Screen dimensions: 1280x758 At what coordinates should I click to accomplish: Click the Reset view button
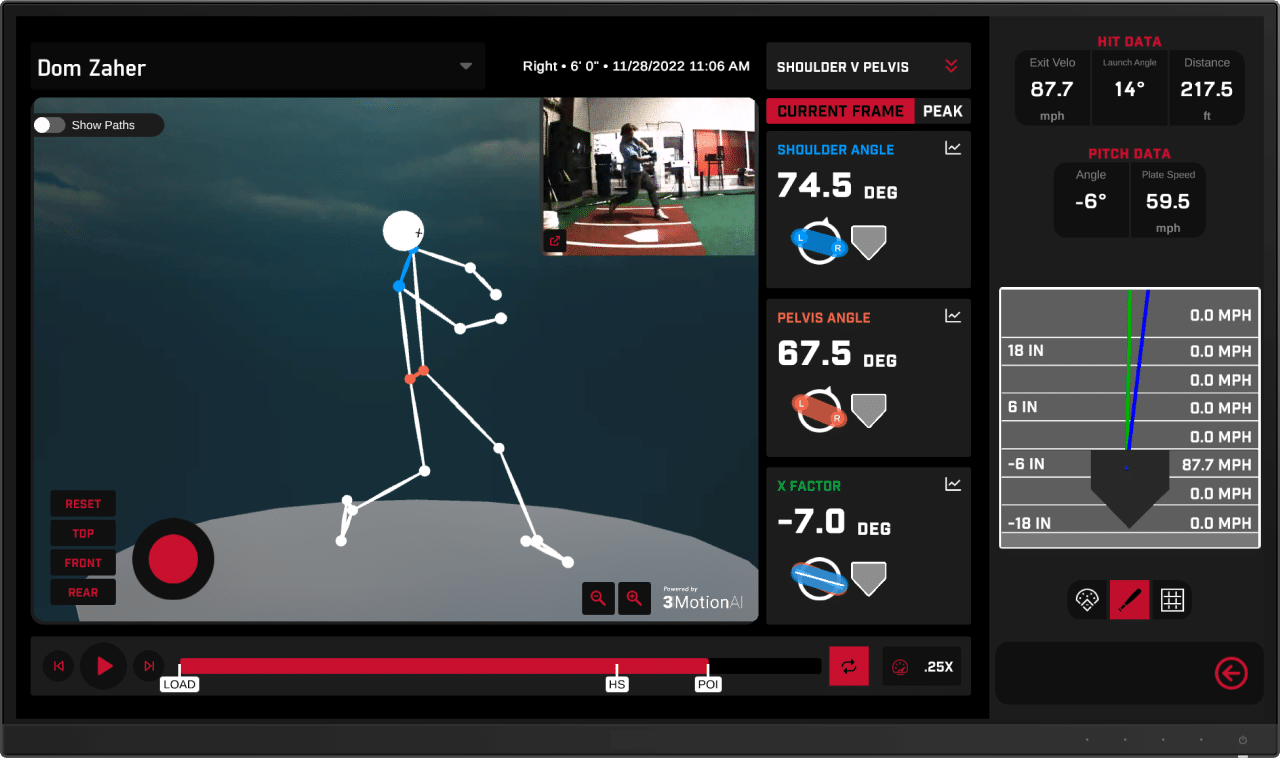[x=83, y=504]
